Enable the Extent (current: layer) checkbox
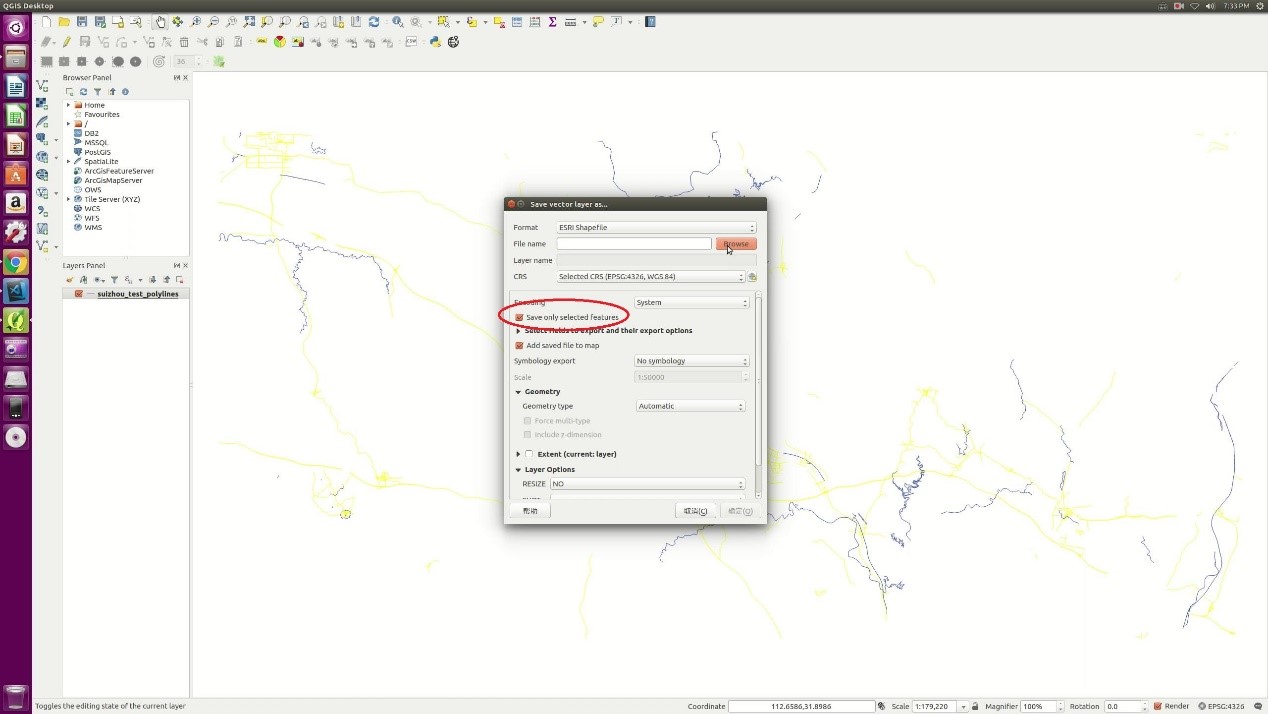Viewport: 1268px width, 714px height. click(x=529, y=454)
